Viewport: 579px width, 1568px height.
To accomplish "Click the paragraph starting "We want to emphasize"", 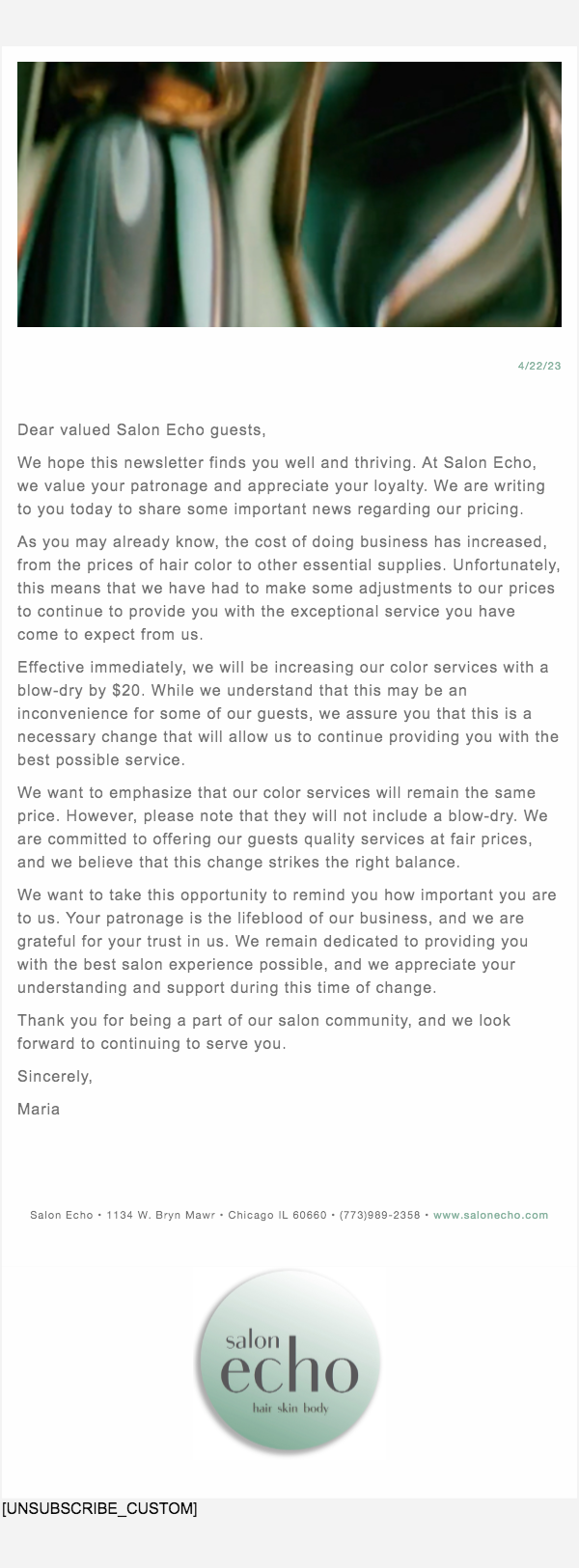I will [288, 827].
